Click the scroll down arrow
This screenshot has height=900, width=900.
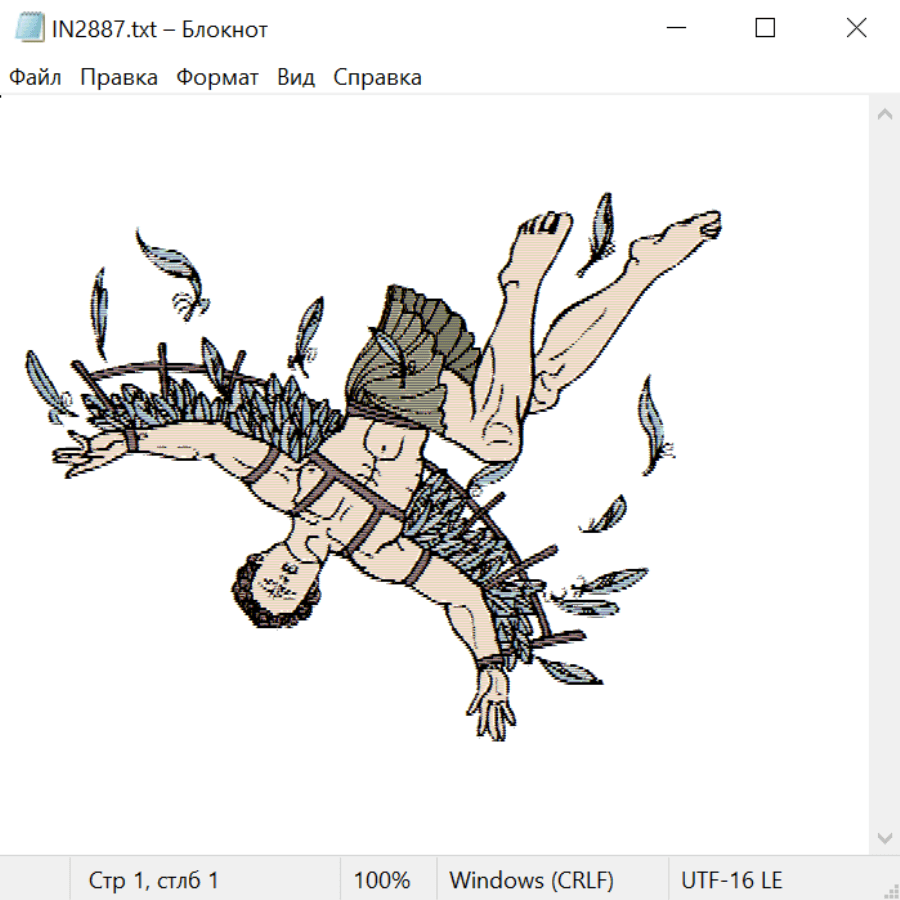pos(884,836)
